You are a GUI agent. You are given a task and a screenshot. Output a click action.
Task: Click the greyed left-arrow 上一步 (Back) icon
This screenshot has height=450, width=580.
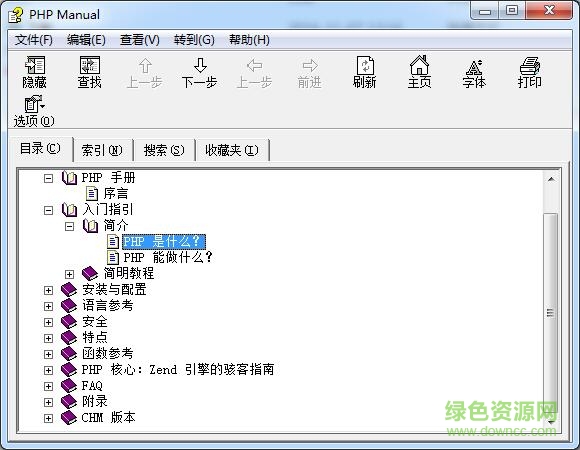254,66
